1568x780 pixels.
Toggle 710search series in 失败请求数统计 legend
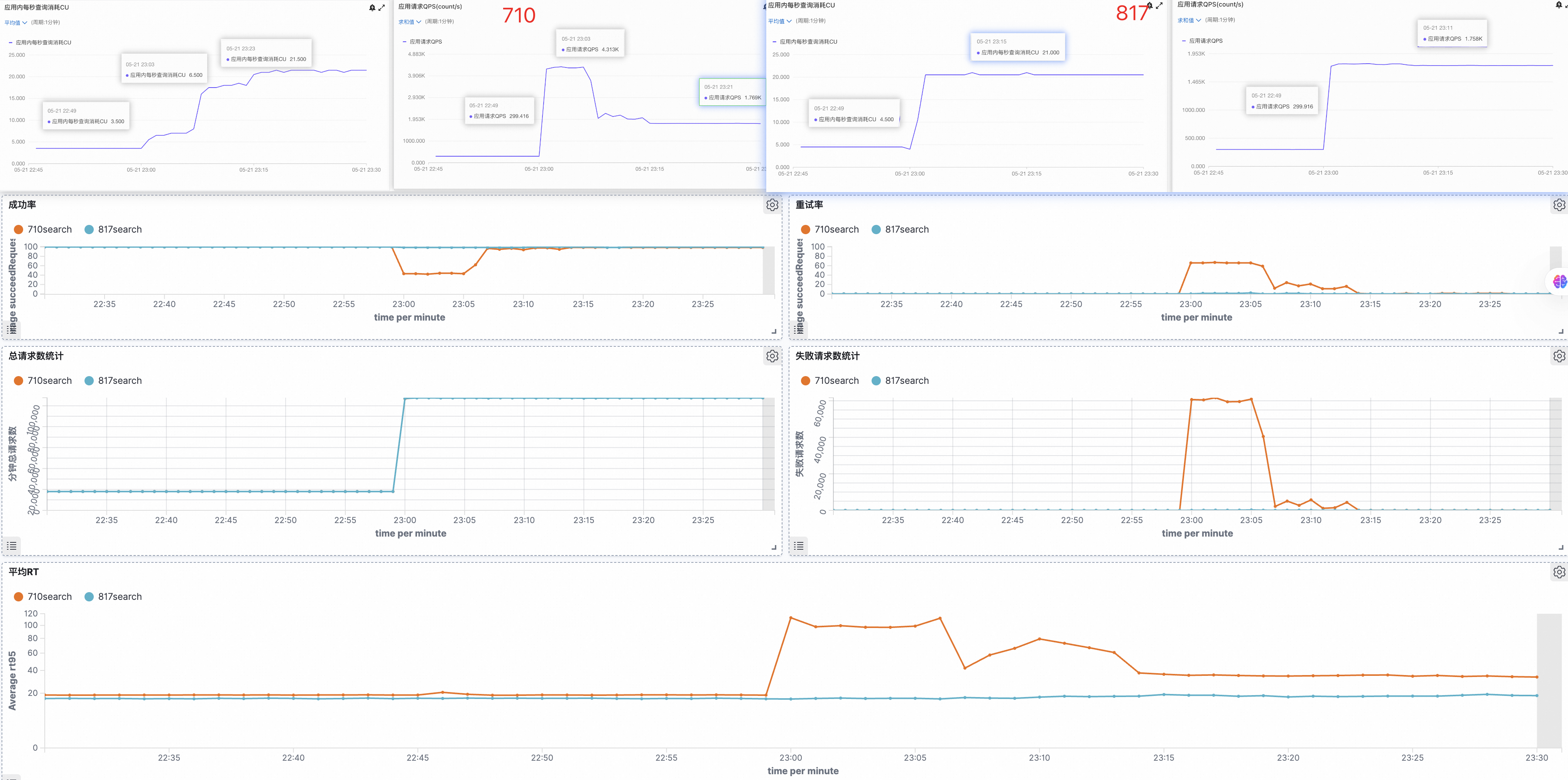830,381
